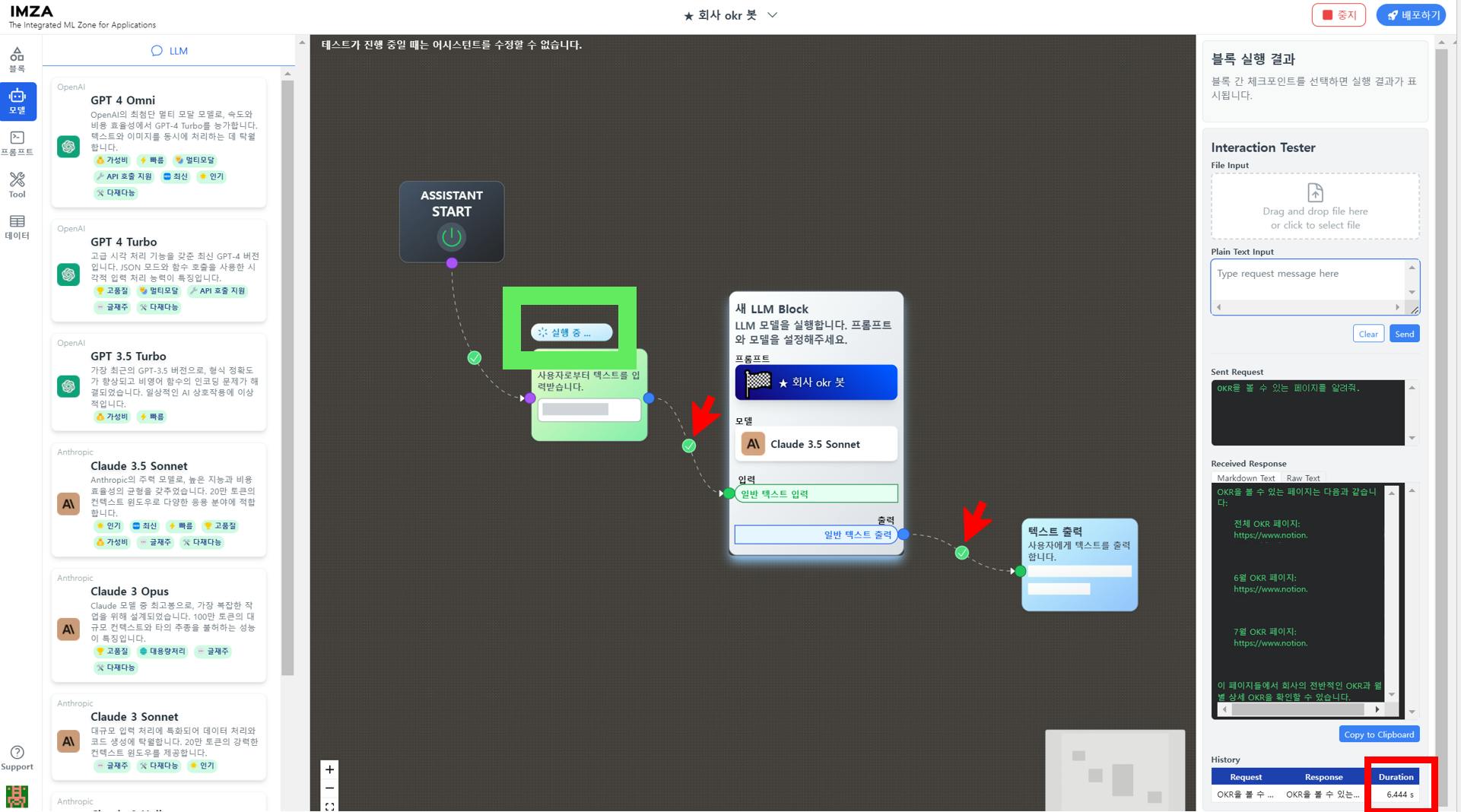Open the 블록 sidebar panel
Screen dimensions: 1461x812
point(17,59)
